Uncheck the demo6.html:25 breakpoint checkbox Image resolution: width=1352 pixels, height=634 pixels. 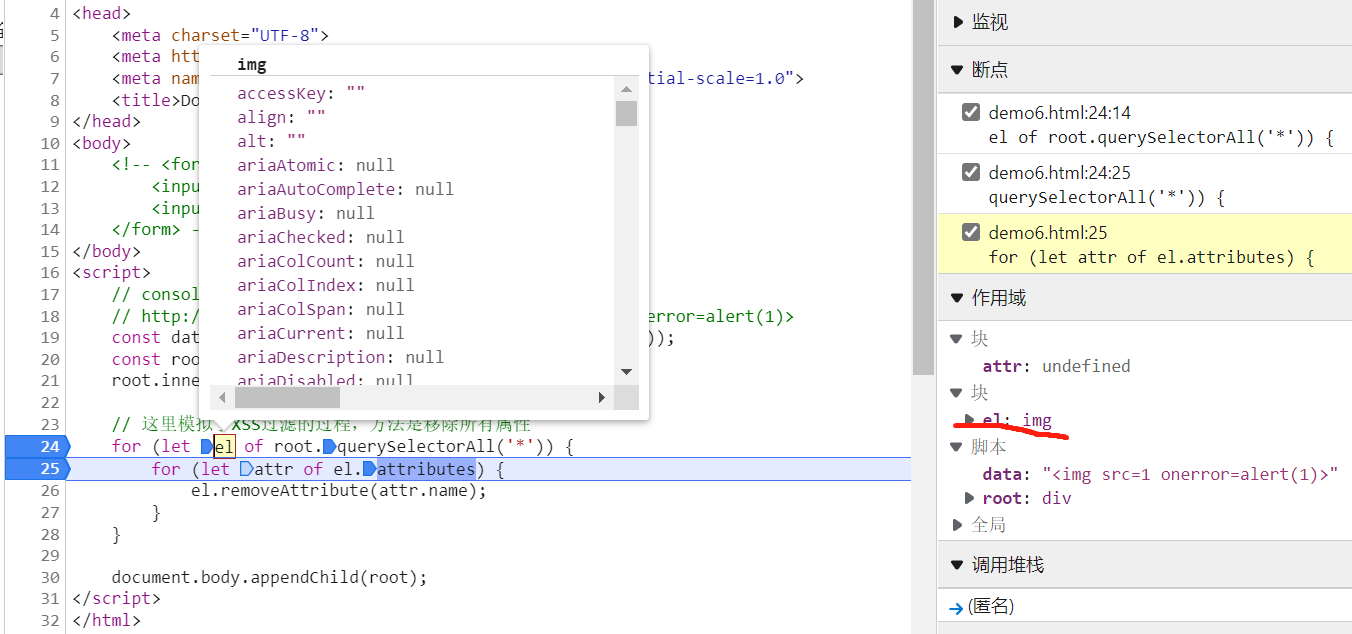970,233
